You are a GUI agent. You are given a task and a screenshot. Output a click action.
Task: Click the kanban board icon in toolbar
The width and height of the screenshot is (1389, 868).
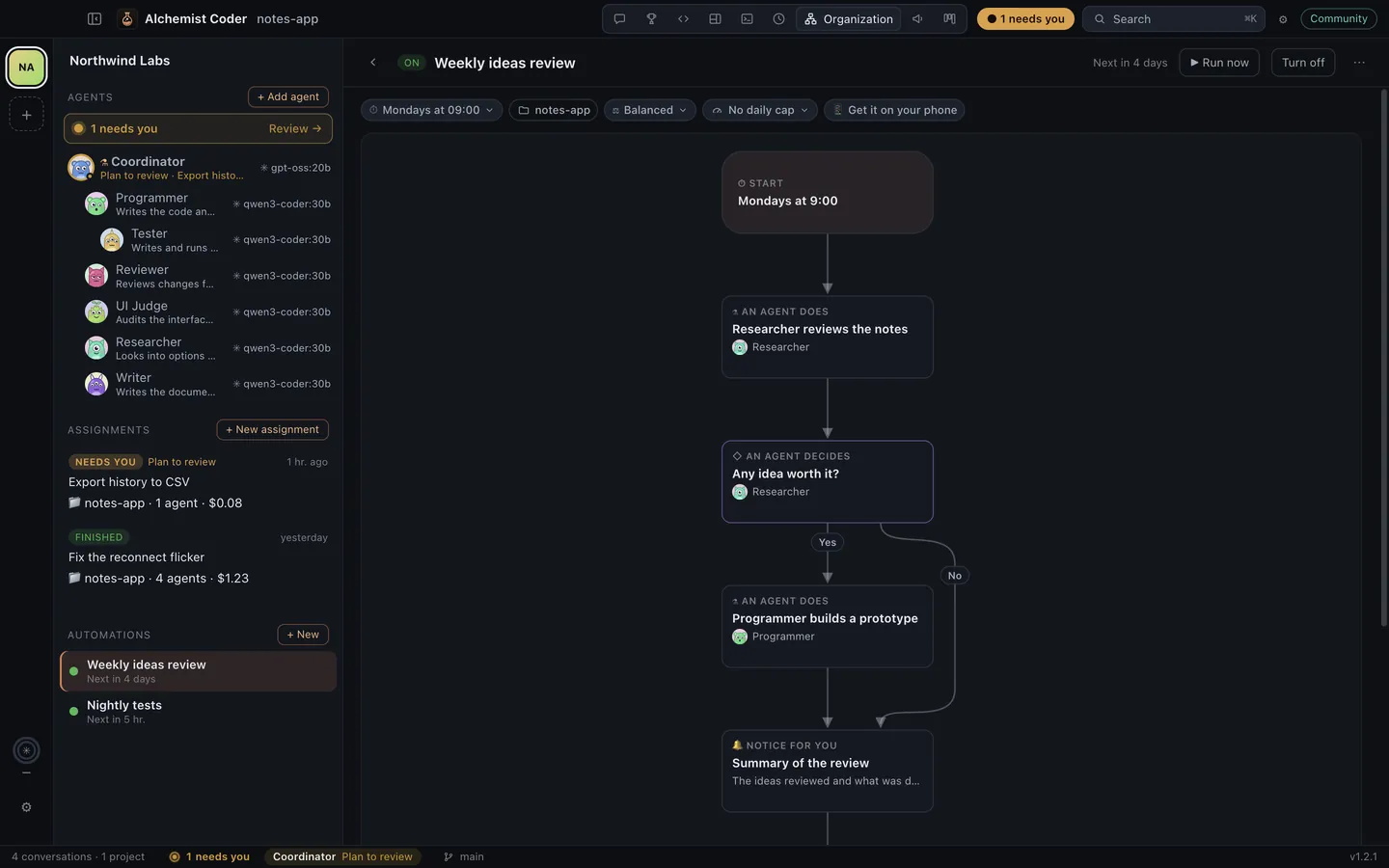point(949,18)
